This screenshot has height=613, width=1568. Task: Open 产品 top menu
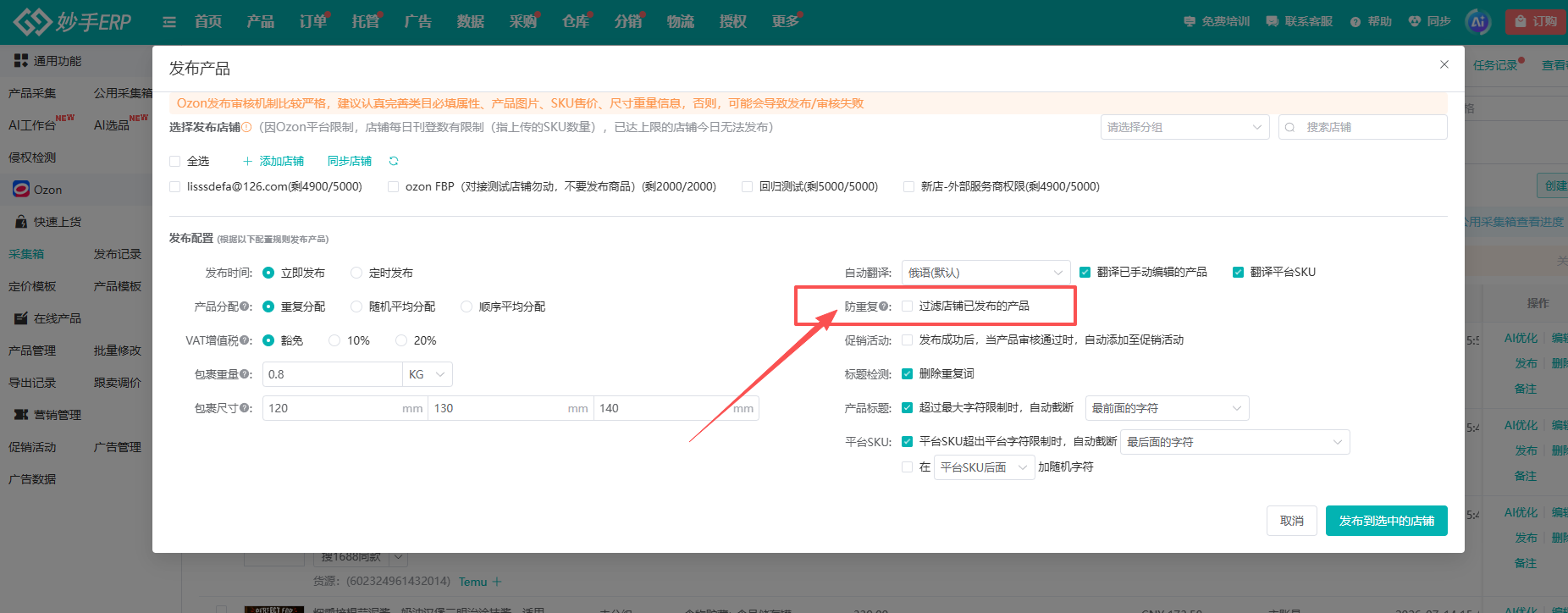(x=261, y=22)
